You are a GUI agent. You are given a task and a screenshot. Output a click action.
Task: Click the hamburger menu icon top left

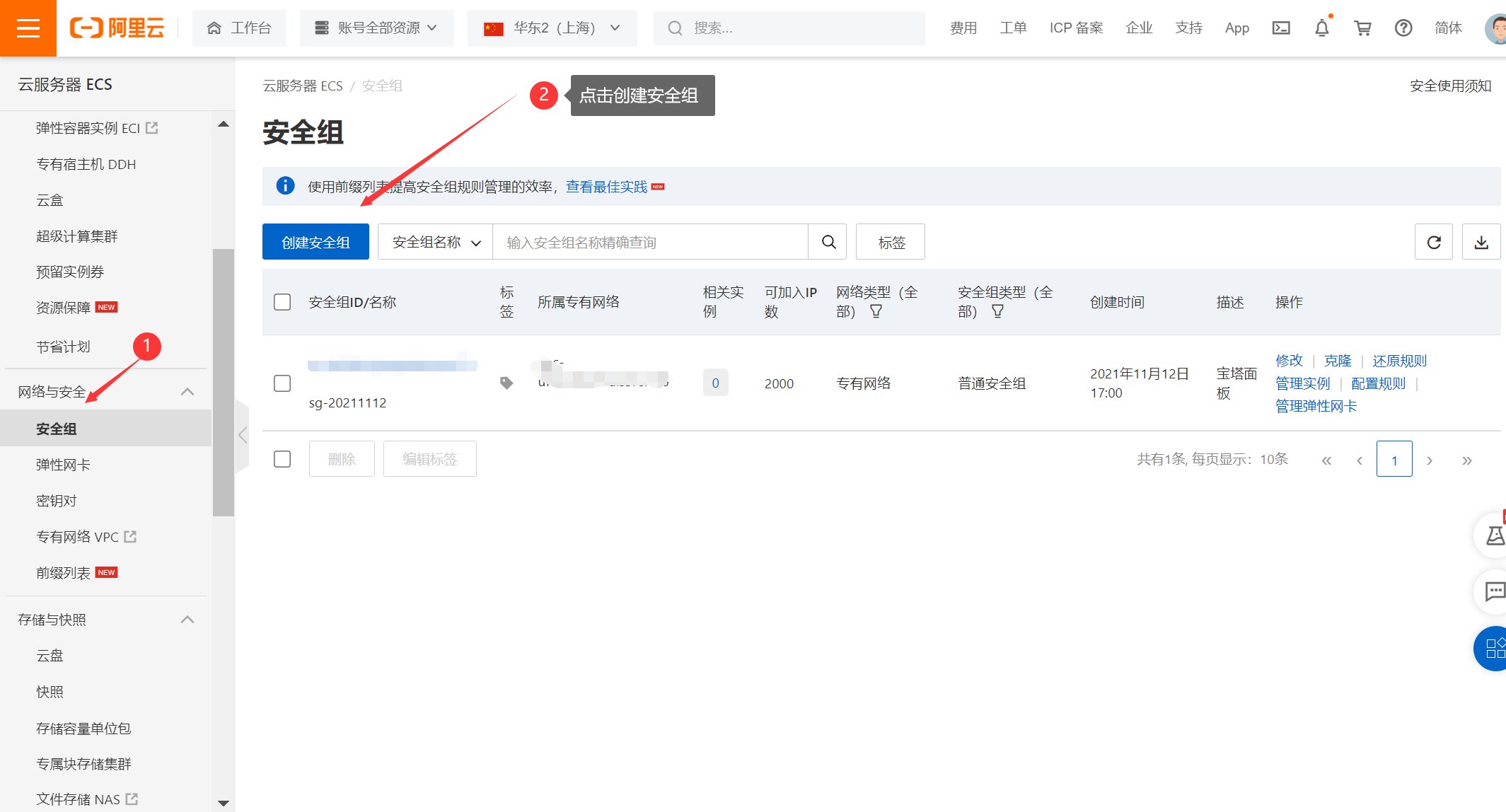[x=28, y=28]
